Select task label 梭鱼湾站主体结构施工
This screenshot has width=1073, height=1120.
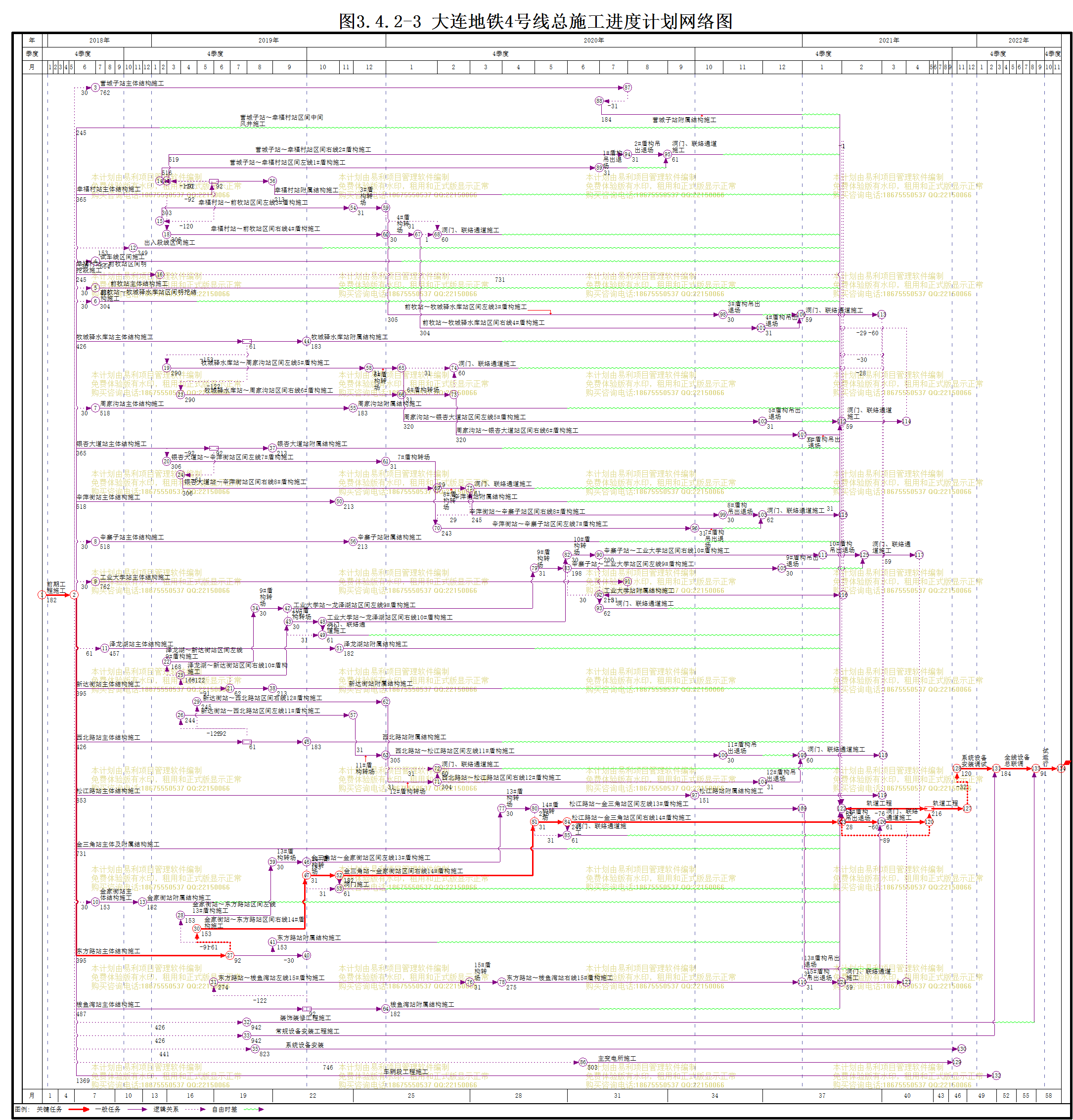pos(109,1004)
